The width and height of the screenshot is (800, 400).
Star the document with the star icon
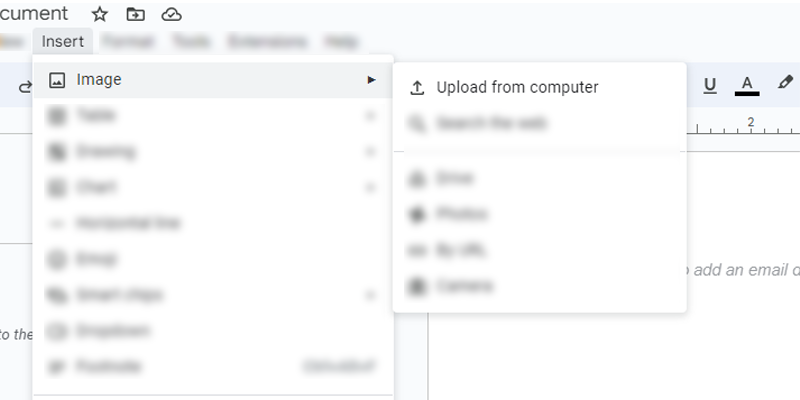(99, 14)
